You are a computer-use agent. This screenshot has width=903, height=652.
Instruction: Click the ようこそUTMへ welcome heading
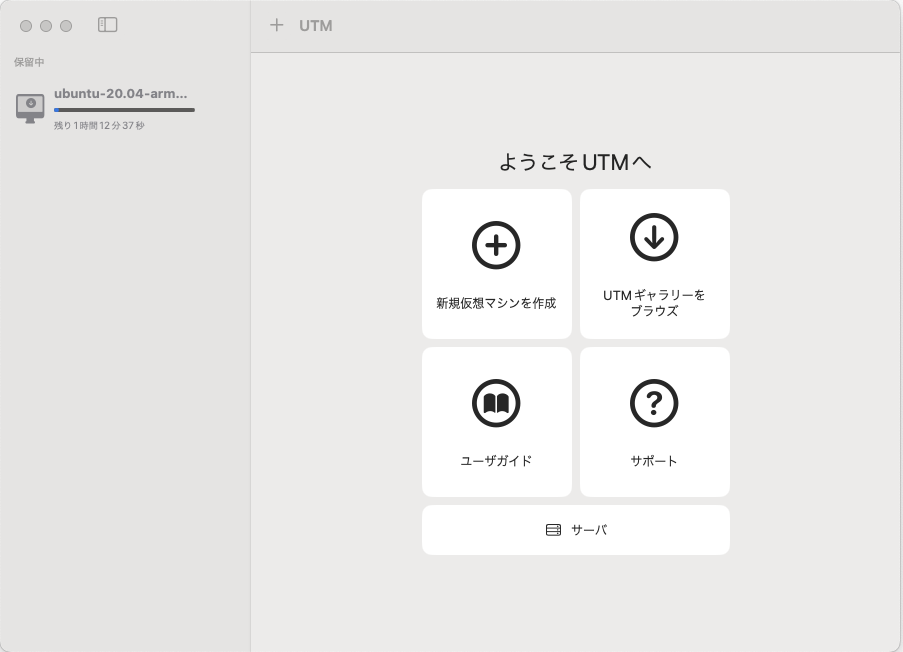point(576,161)
